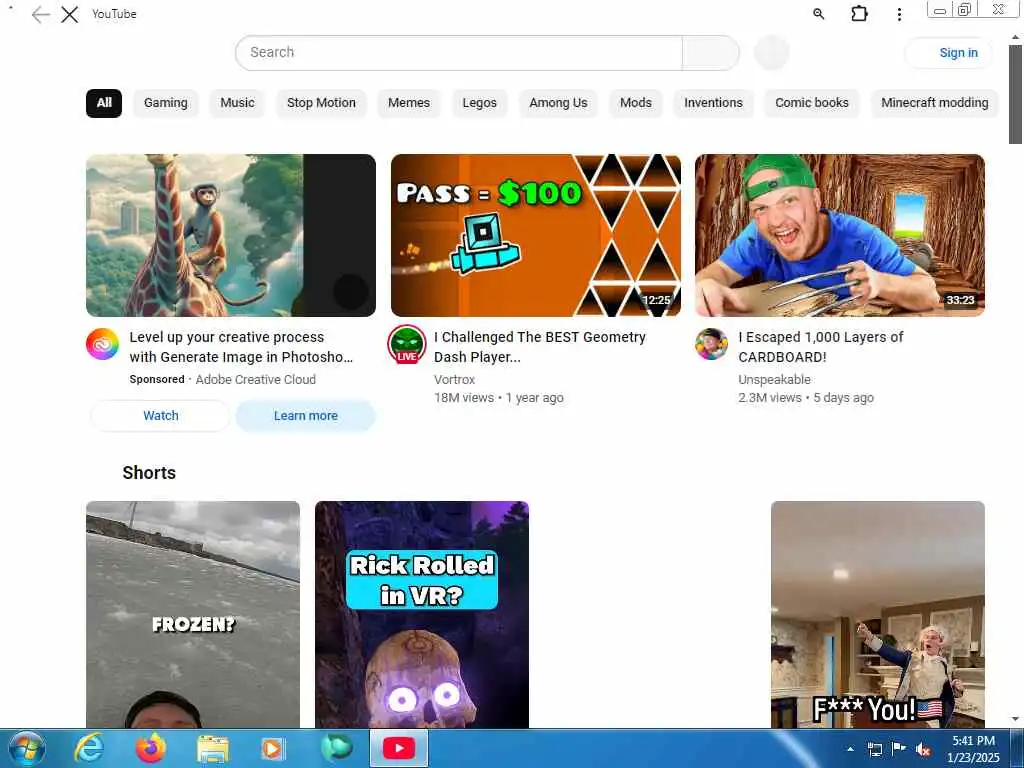Image resolution: width=1024 pixels, height=768 pixels.
Task: Click the search button beside the search box
Action: pos(711,53)
